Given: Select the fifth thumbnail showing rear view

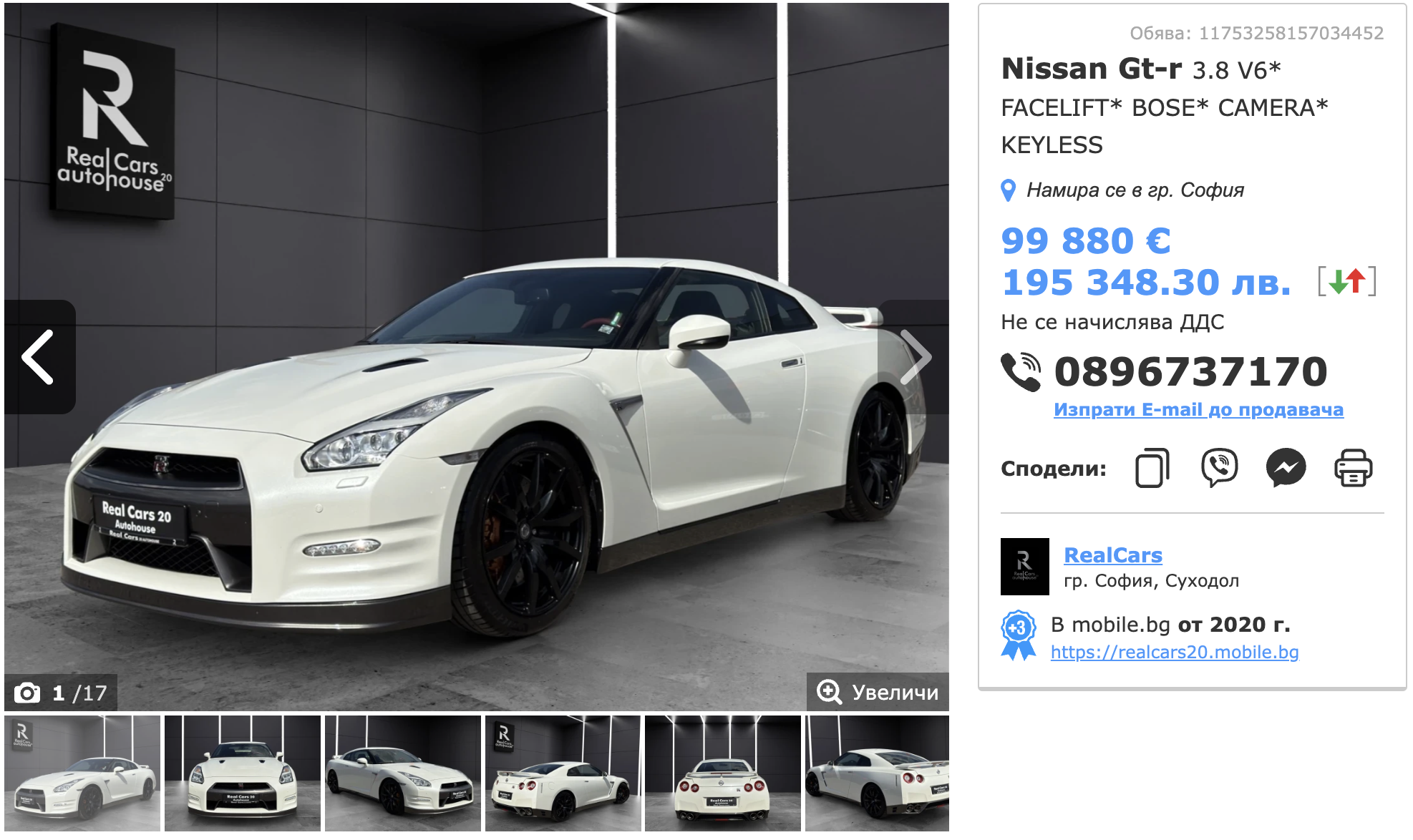Looking at the screenshot, I should point(723,773).
